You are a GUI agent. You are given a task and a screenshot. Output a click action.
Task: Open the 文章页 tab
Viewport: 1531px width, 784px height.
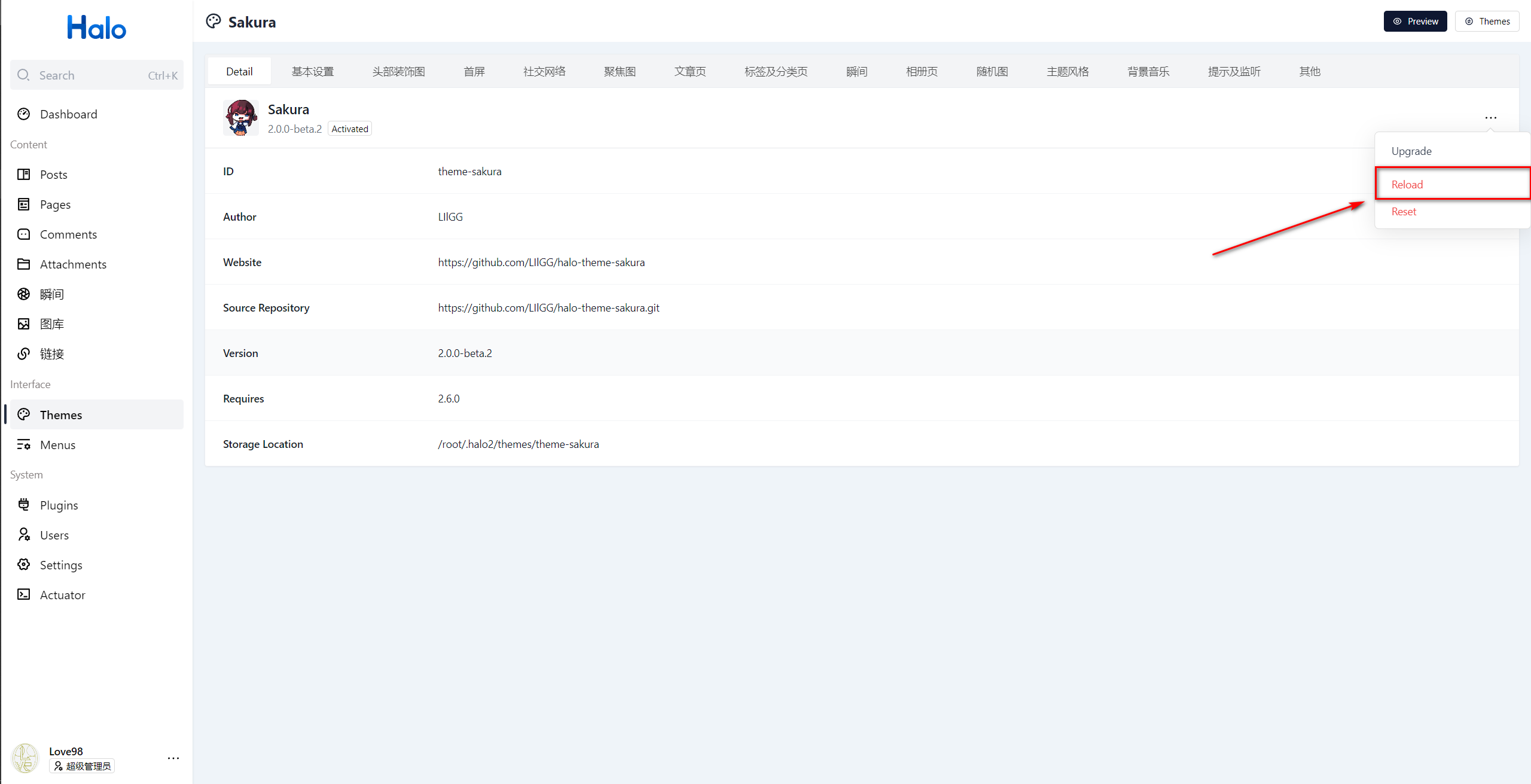(x=690, y=71)
